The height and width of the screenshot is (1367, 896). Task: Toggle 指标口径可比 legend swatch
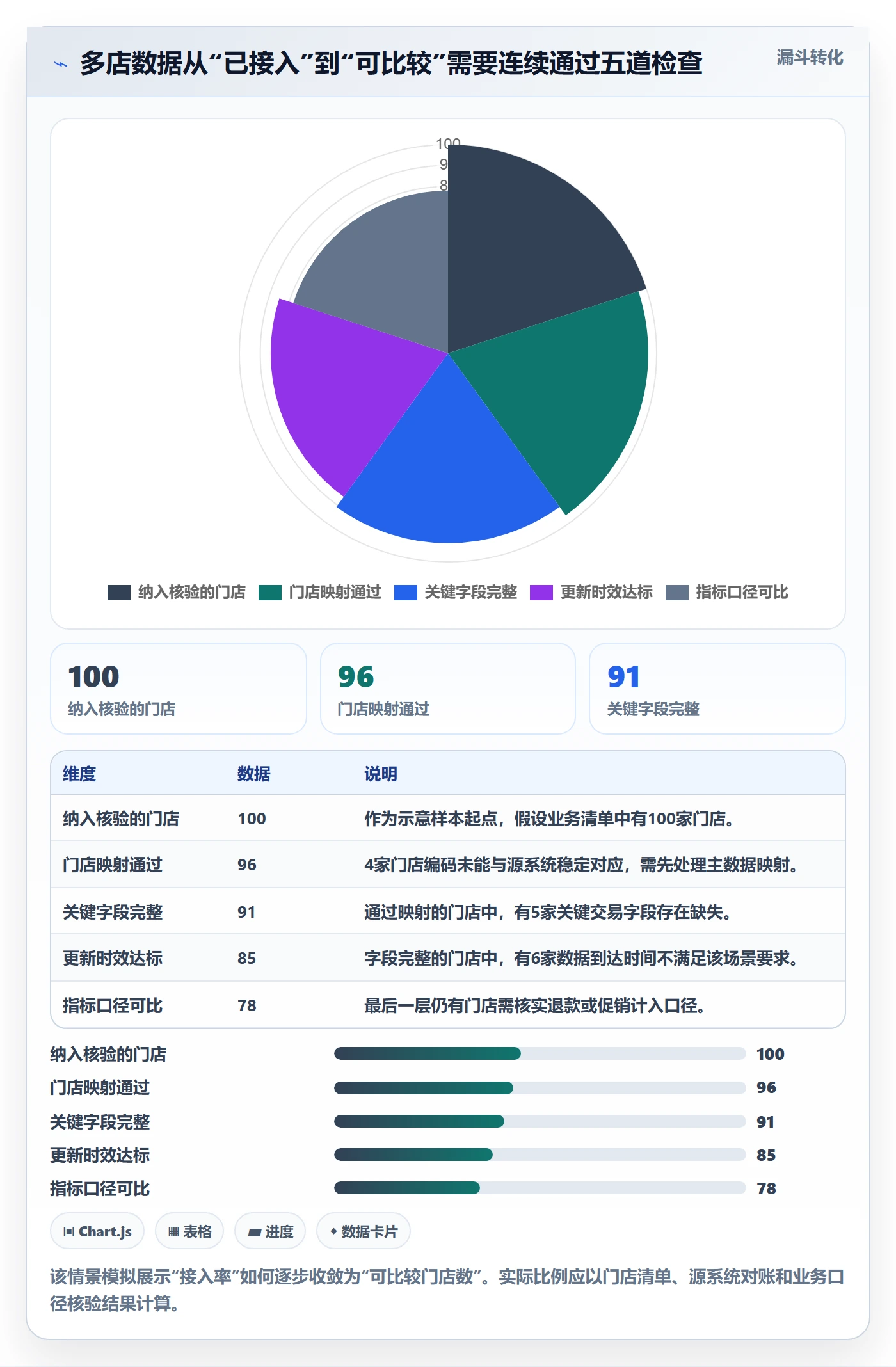677,593
